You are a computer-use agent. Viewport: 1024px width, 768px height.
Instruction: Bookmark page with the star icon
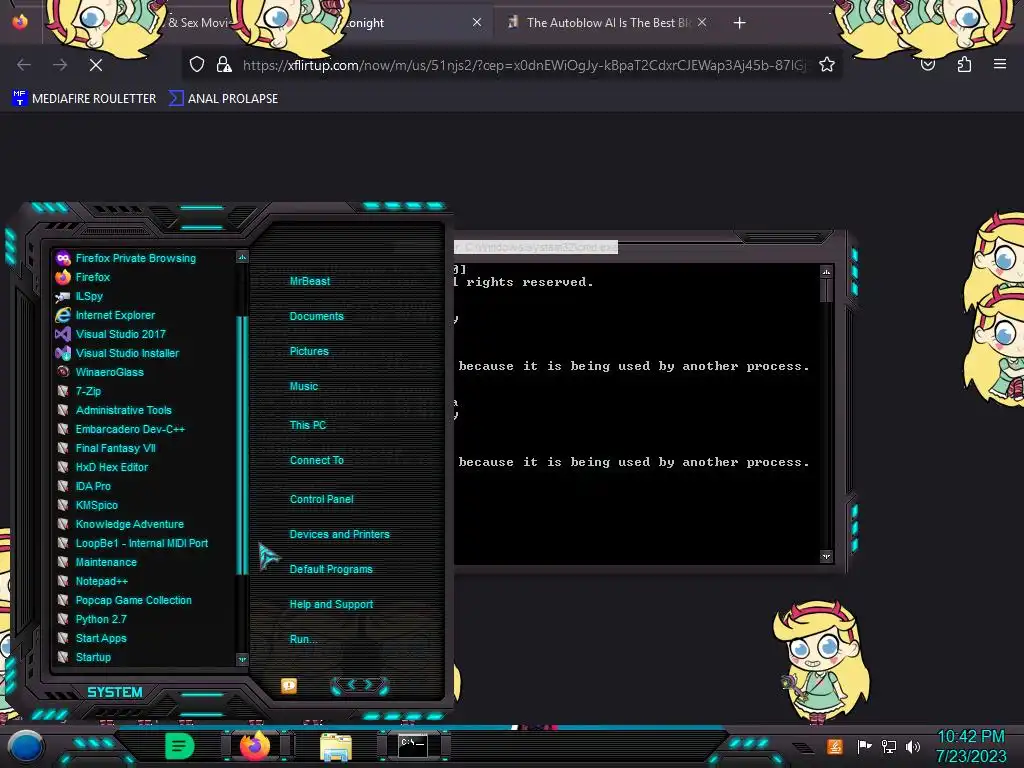coord(827,64)
